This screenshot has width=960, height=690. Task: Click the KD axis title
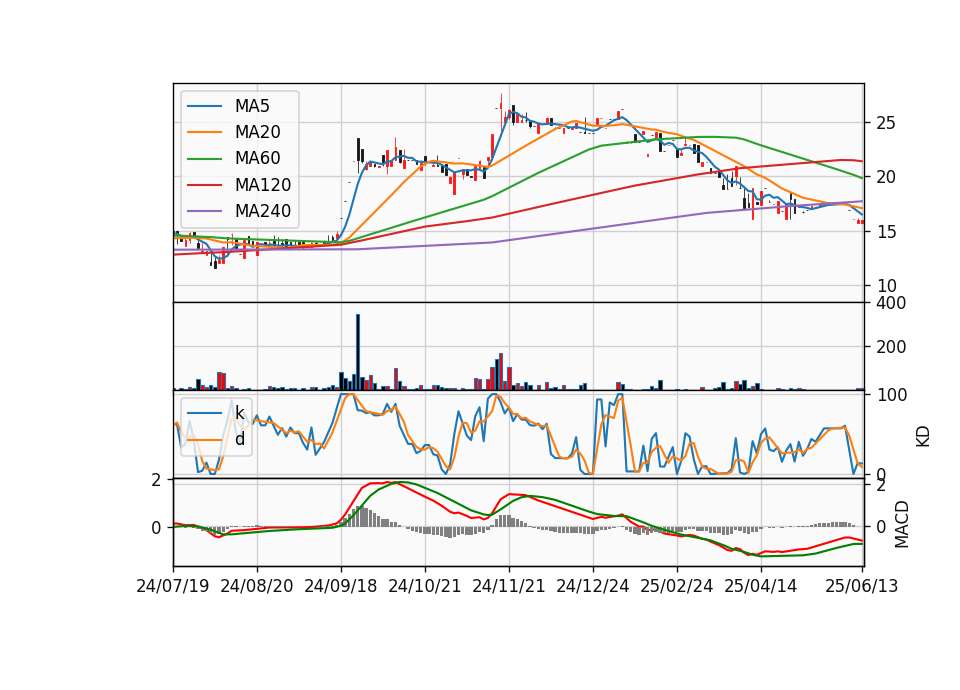click(923, 437)
